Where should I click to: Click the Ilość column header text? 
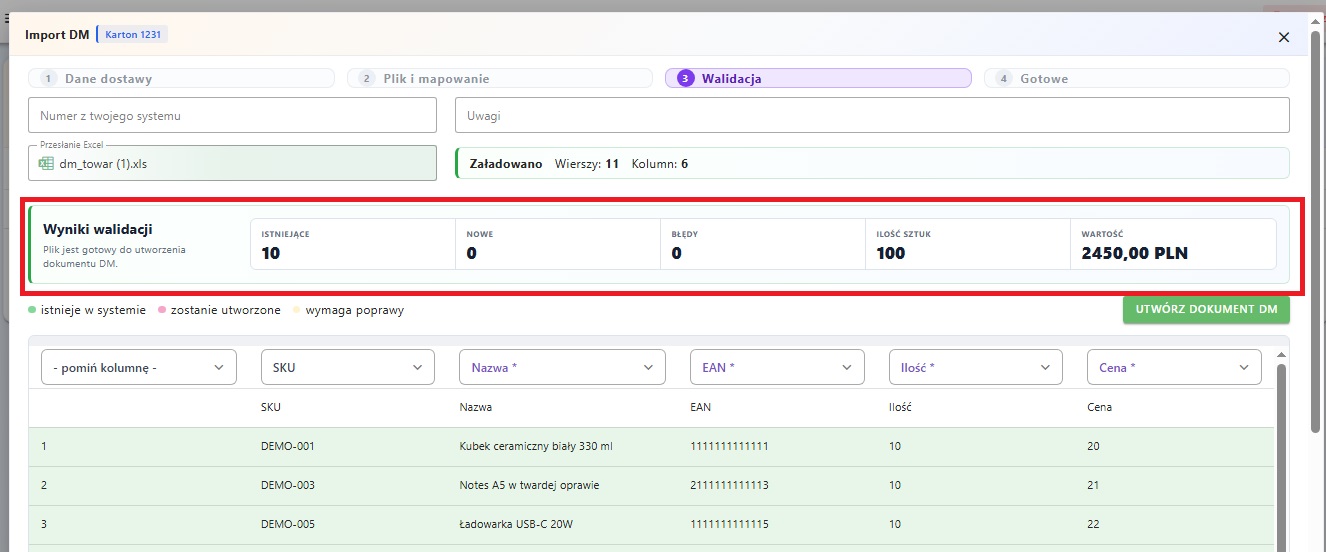[899, 407]
